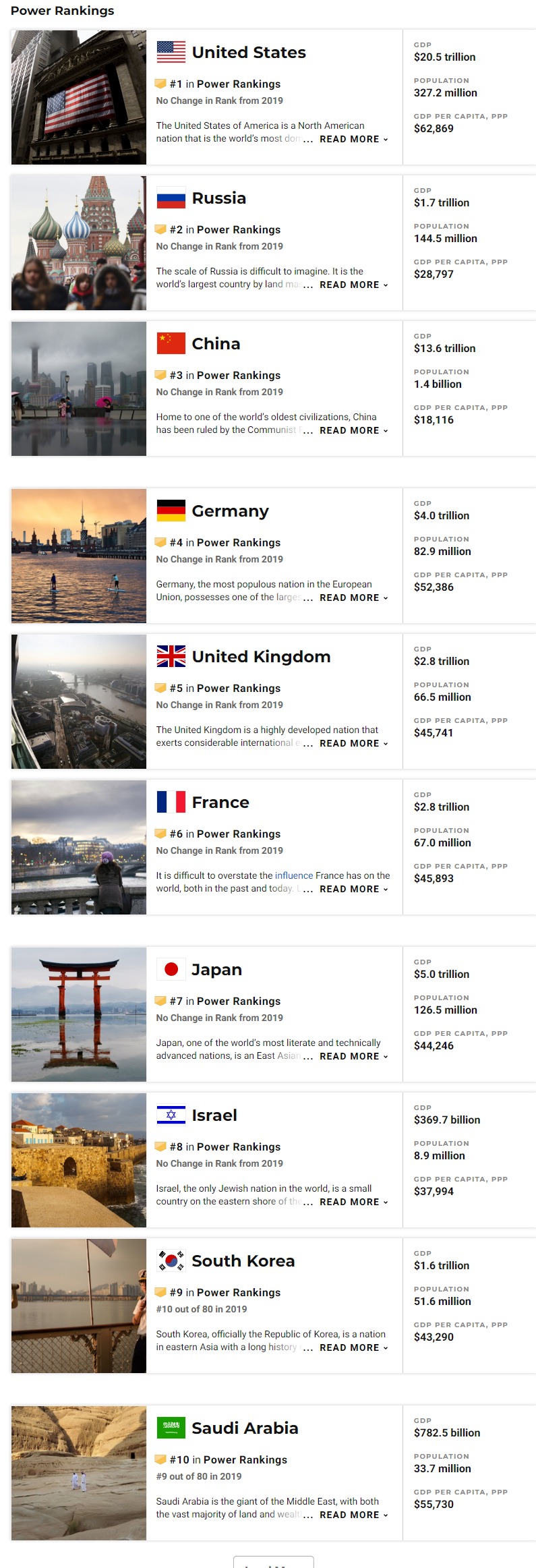Open the Israel country title link
This screenshot has width=536, height=1568.
point(214,1115)
